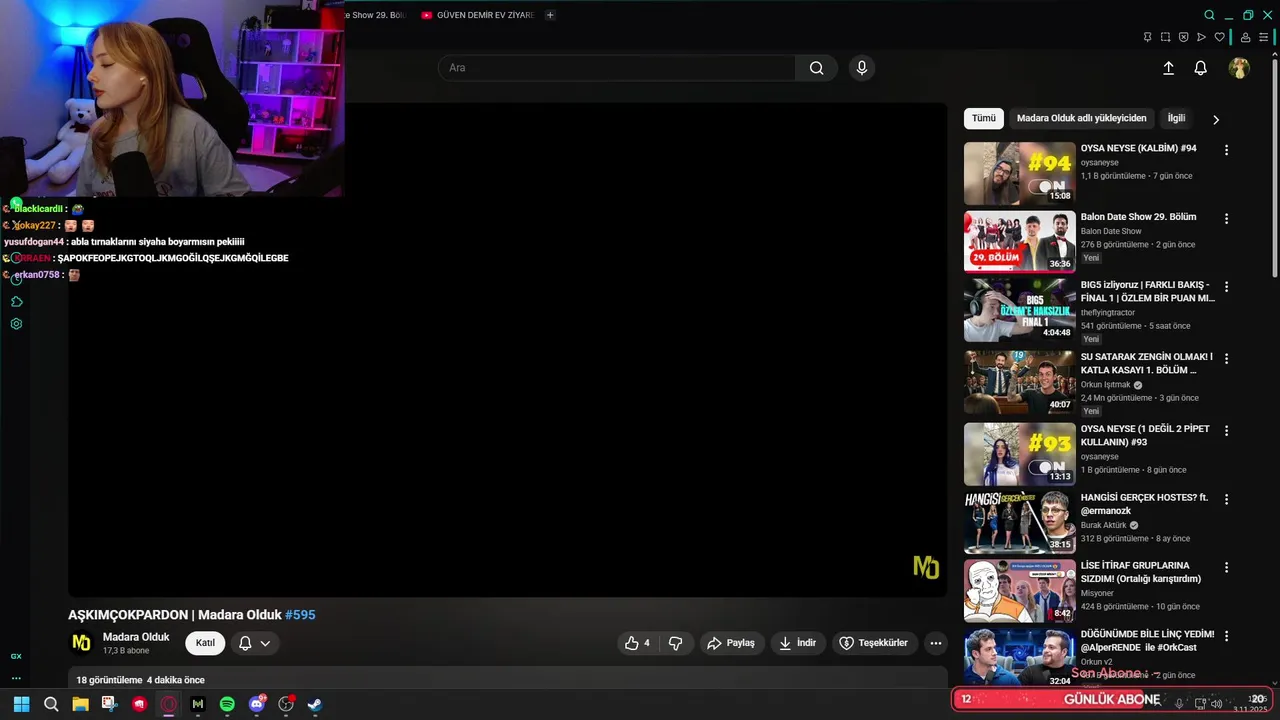Image resolution: width=1280 pixels, height=720 pixels.
Task: Open Madara Olduk channel name link
Action: (x=136, y=637)
